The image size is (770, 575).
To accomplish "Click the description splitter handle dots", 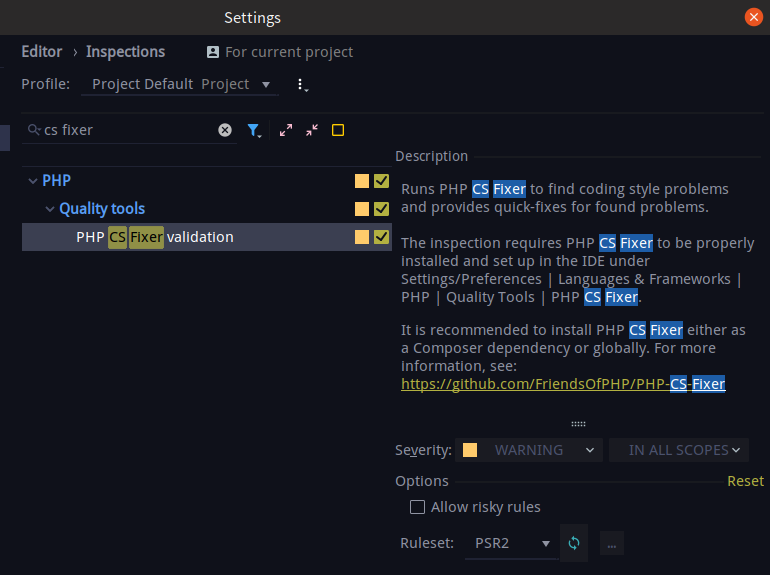I will [578, 424].
